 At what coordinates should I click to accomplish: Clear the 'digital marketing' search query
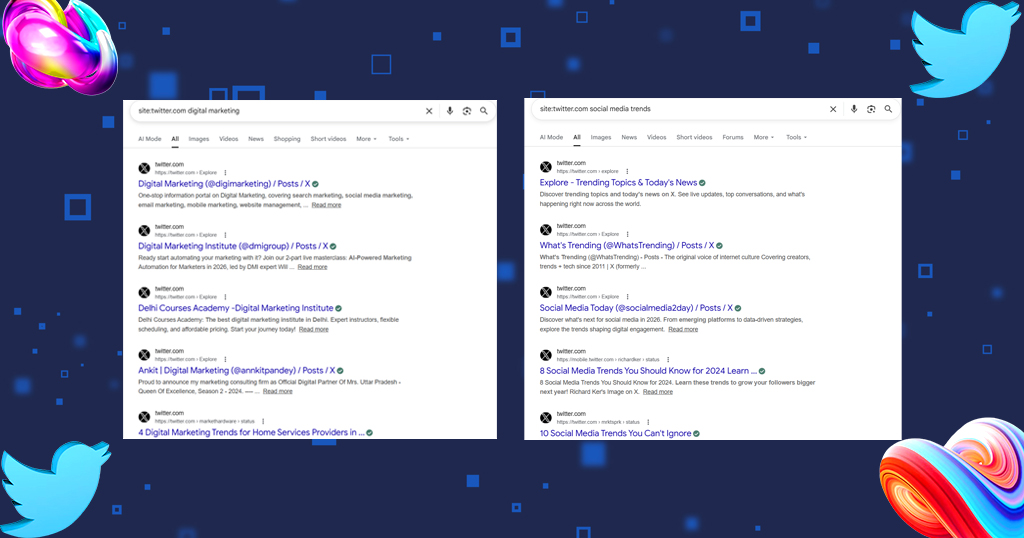tap(429, 111)
